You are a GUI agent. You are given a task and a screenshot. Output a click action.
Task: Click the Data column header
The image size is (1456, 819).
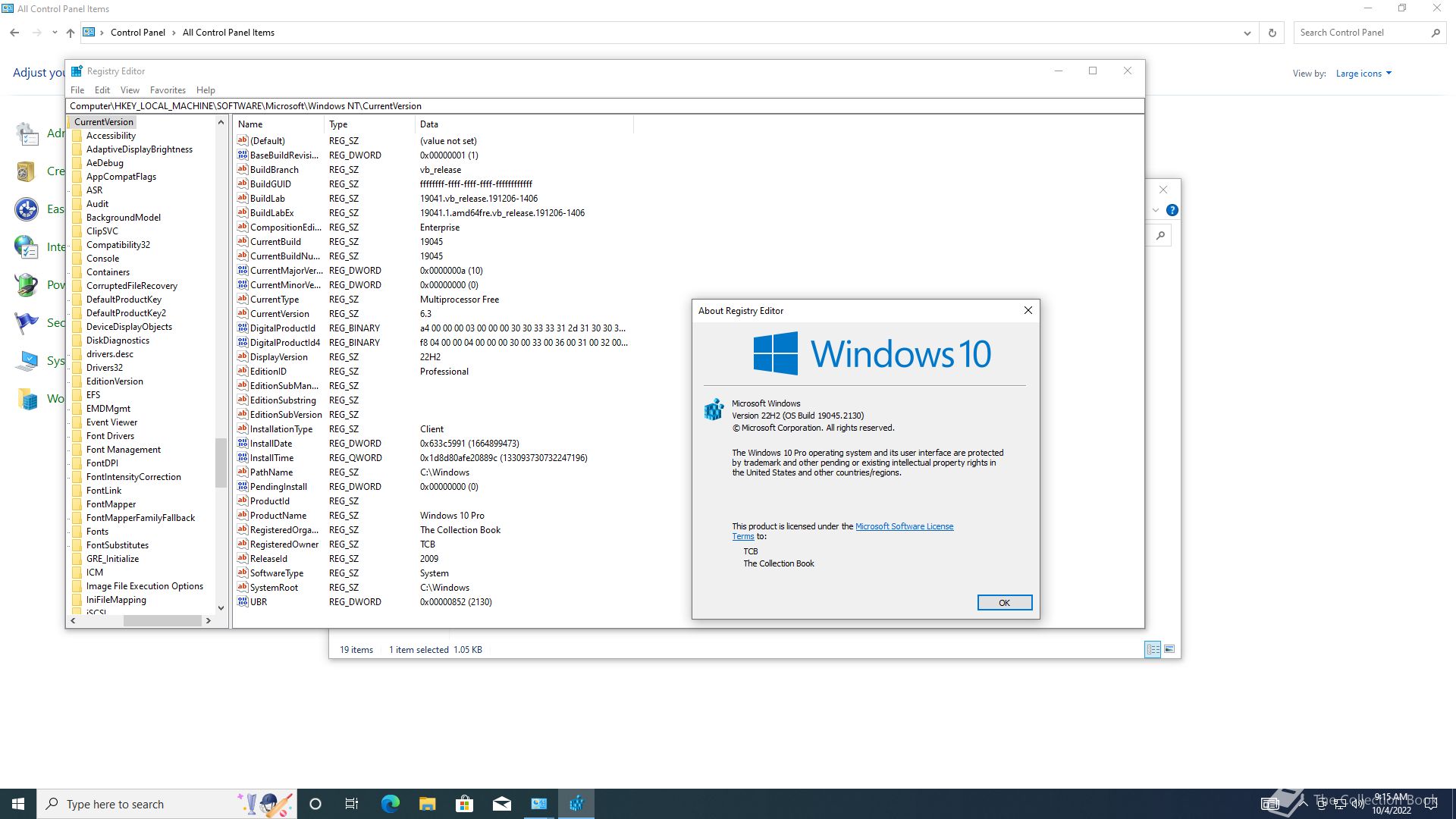[x=524, y=124]
